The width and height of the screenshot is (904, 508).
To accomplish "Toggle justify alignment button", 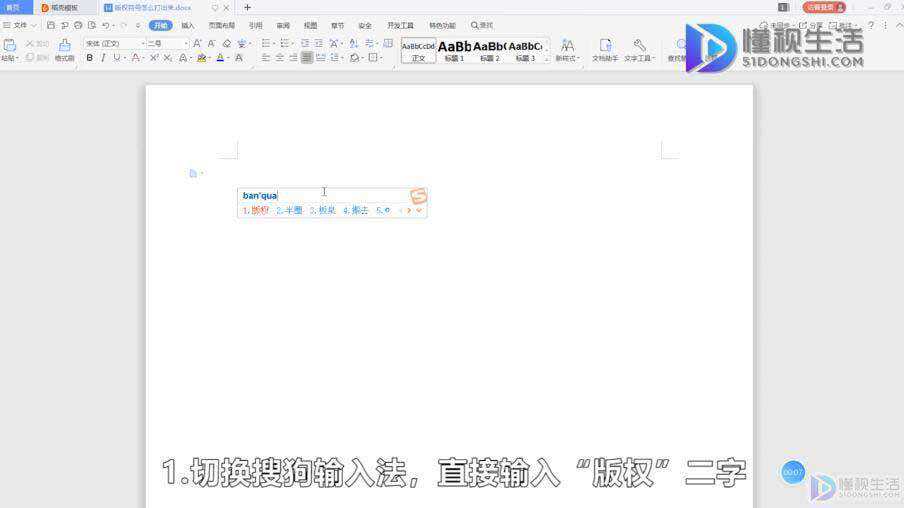I will pos(307,58).
